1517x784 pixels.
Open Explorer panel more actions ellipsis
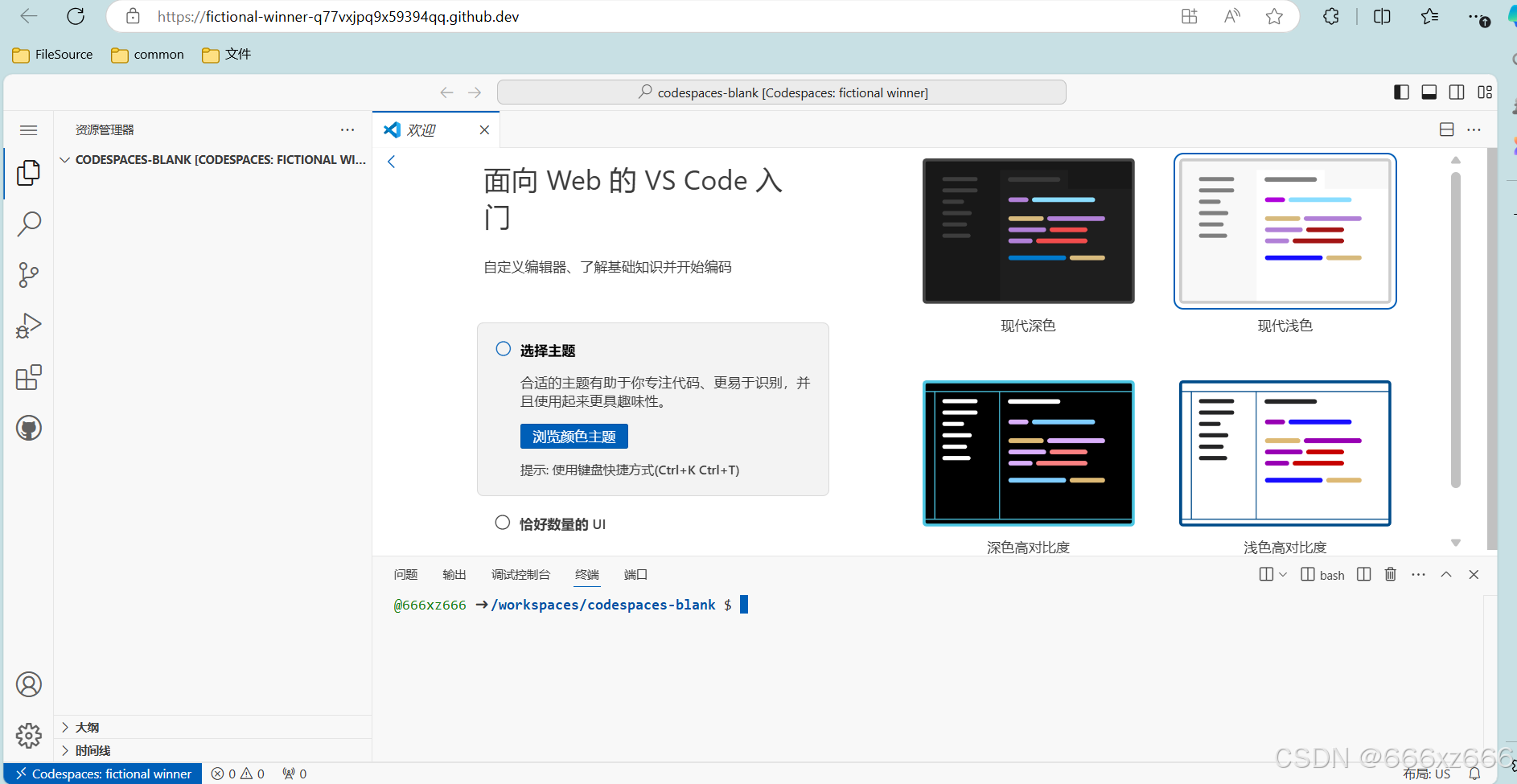[347, 129]
